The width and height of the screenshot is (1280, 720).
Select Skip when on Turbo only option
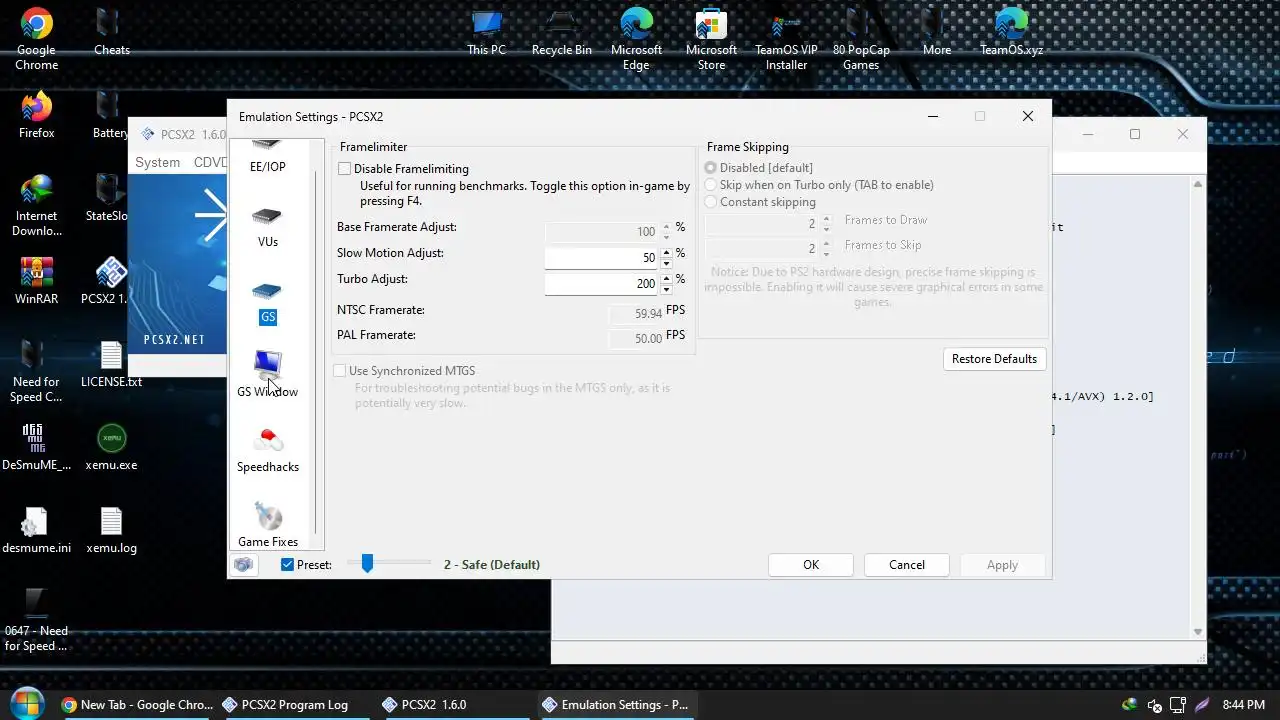coord(711,185)
